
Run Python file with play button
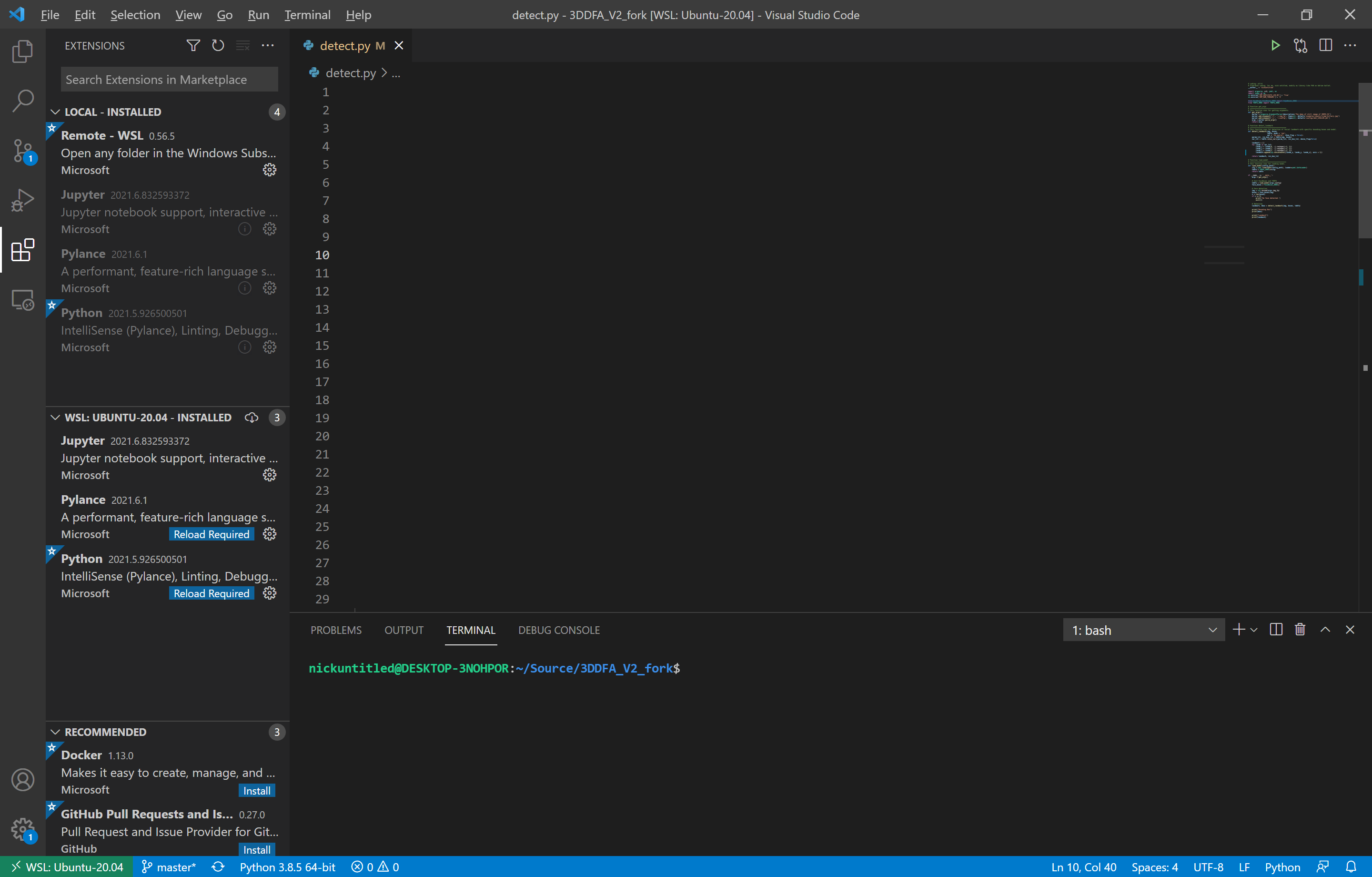(x=1276, y=46)
